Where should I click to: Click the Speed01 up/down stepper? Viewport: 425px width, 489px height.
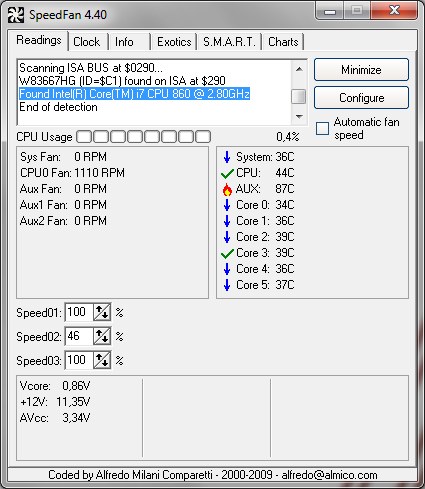tap(102, 312)
